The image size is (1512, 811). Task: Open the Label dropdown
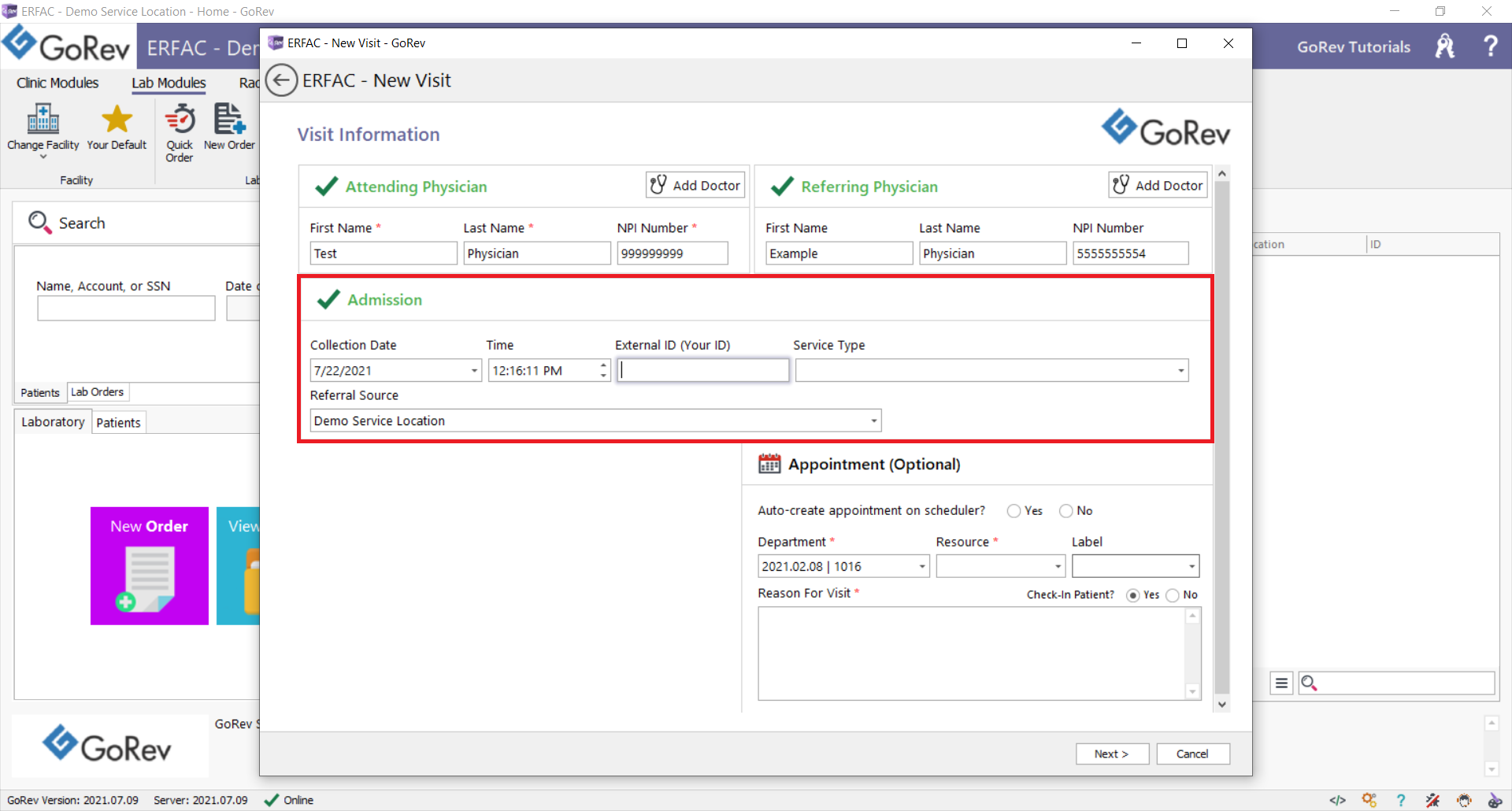(1191, 566)
